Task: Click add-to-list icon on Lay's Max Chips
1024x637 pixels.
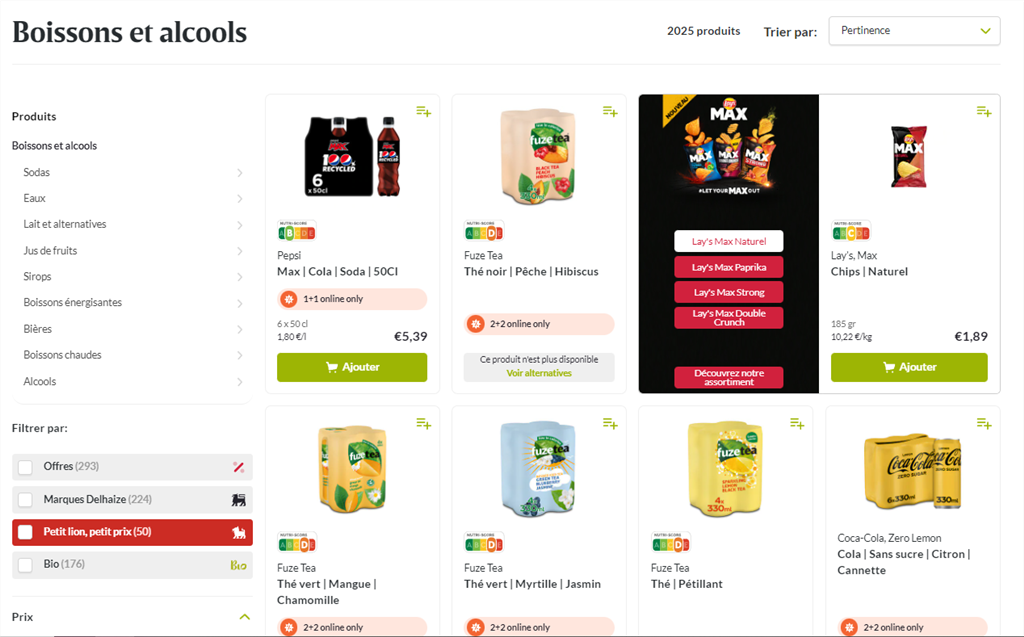Action: tap(984, 112)
